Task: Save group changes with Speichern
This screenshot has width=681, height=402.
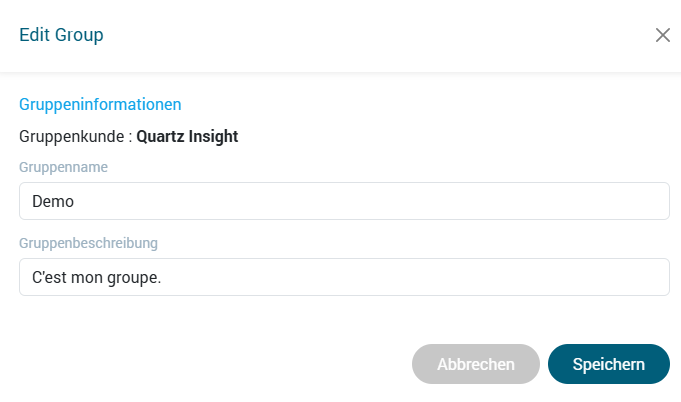Action: coord(608,364)
